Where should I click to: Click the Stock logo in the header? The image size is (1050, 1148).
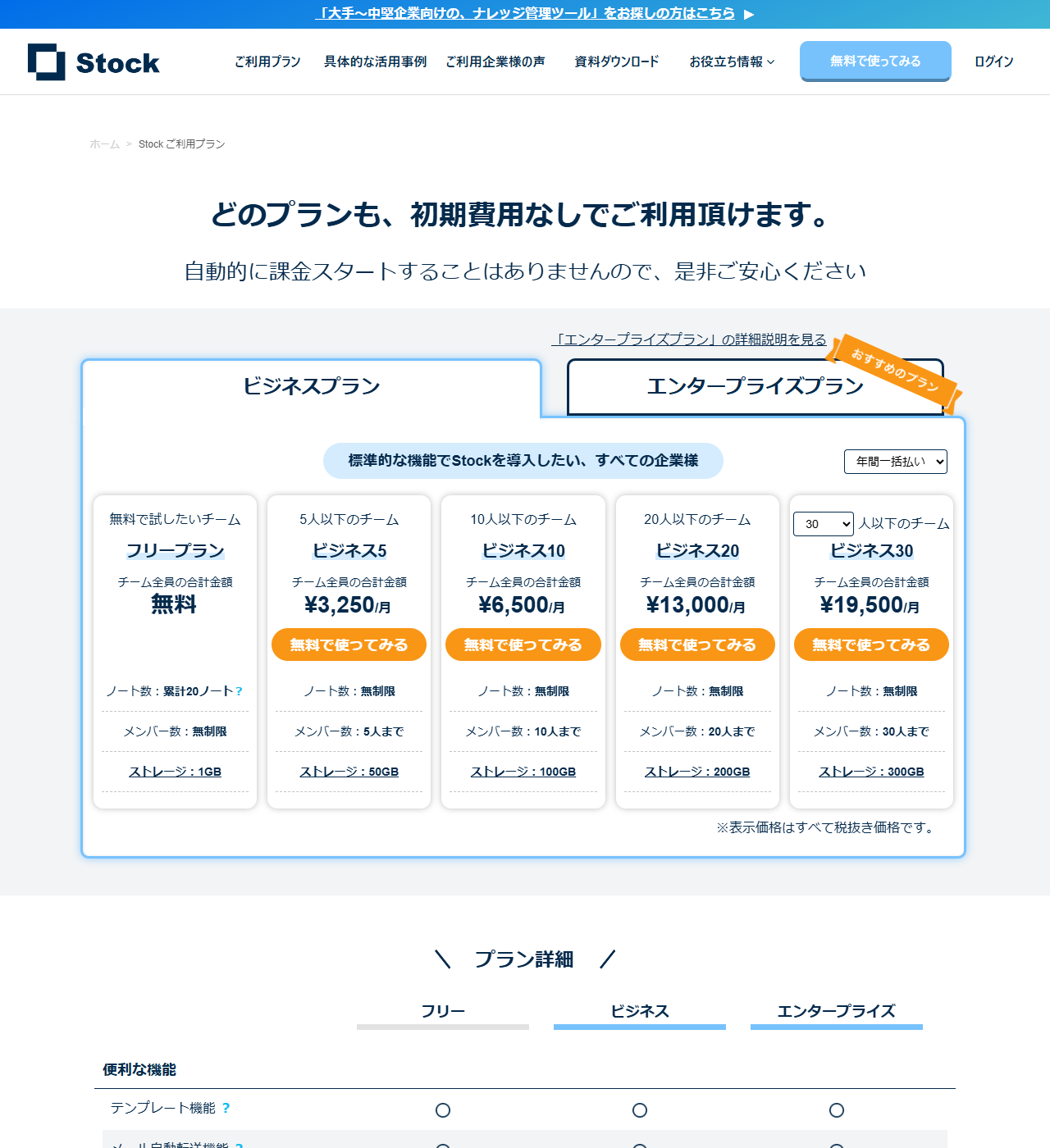tap(94, 61)
